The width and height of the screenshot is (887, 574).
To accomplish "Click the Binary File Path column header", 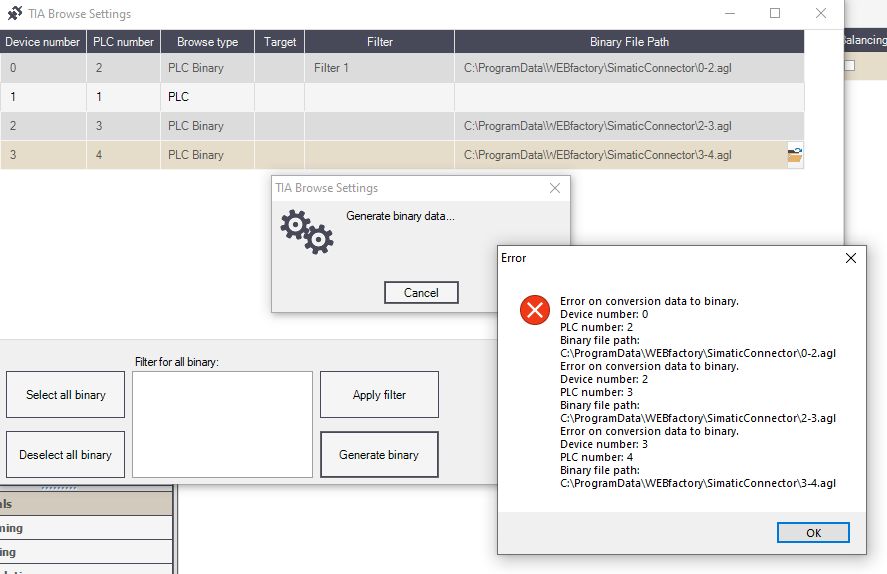I will 629,42.
